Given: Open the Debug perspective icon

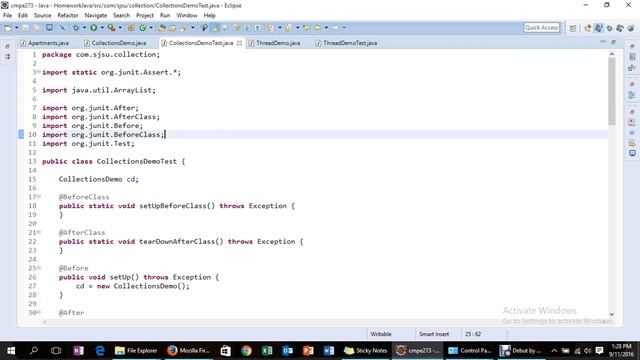Looking at the screenshot, I should click(x=609, y=28).
